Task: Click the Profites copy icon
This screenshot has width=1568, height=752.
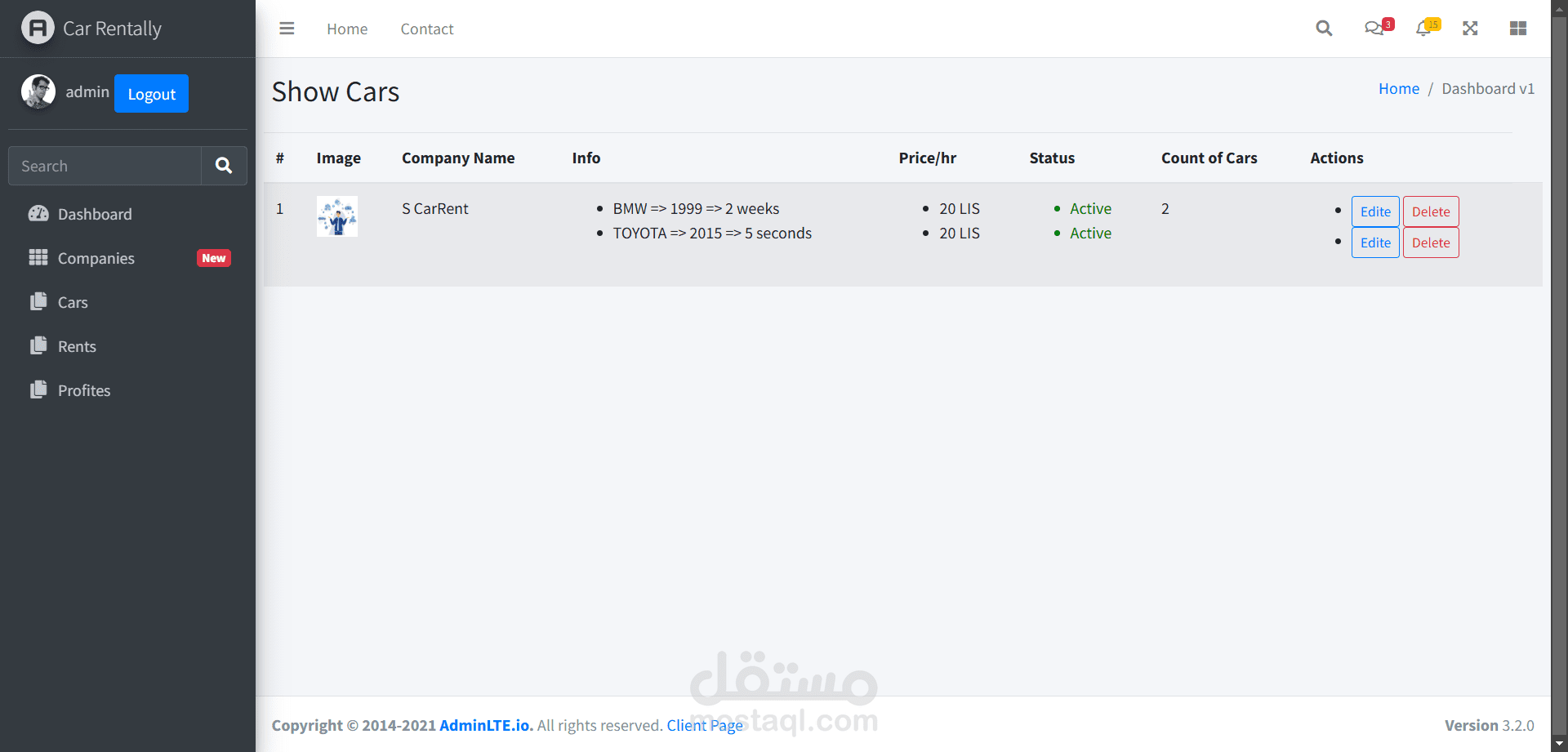Action: 38,390
